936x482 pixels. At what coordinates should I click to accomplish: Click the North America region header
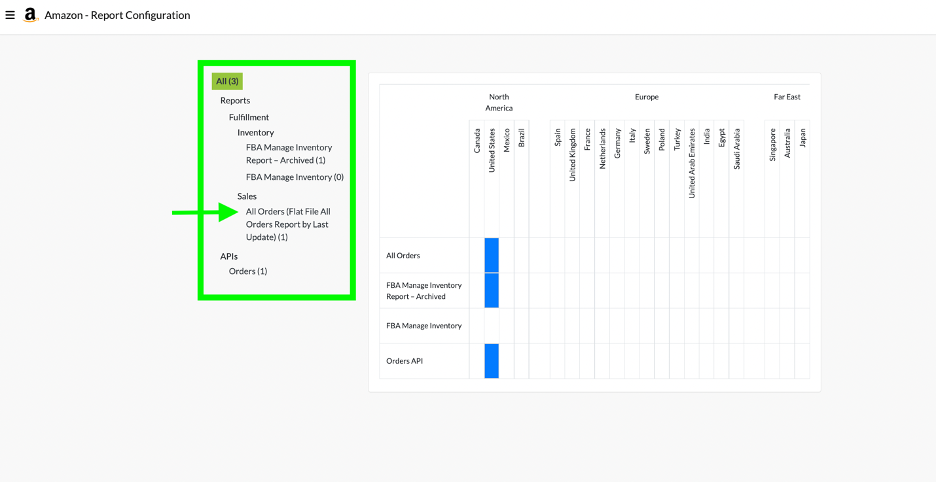[x=499, y=102]
